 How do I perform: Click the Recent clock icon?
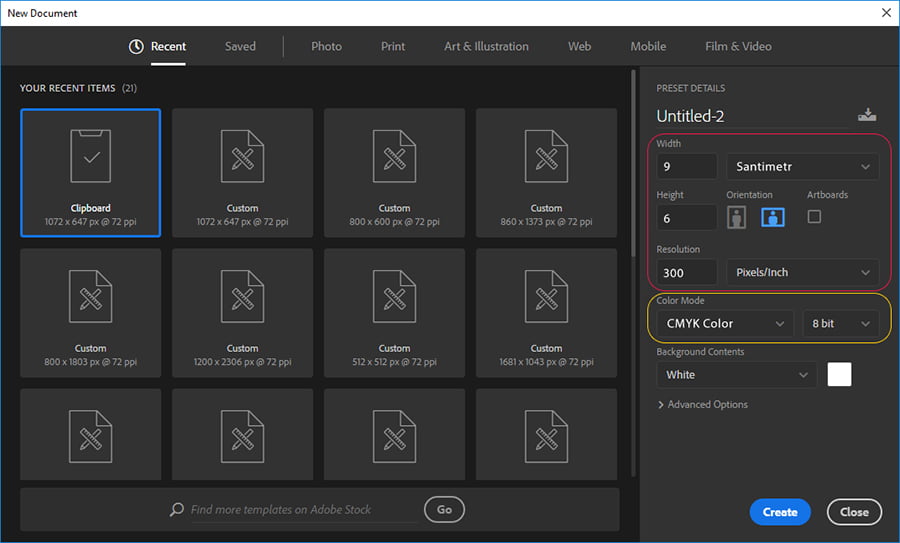[136, 46]
